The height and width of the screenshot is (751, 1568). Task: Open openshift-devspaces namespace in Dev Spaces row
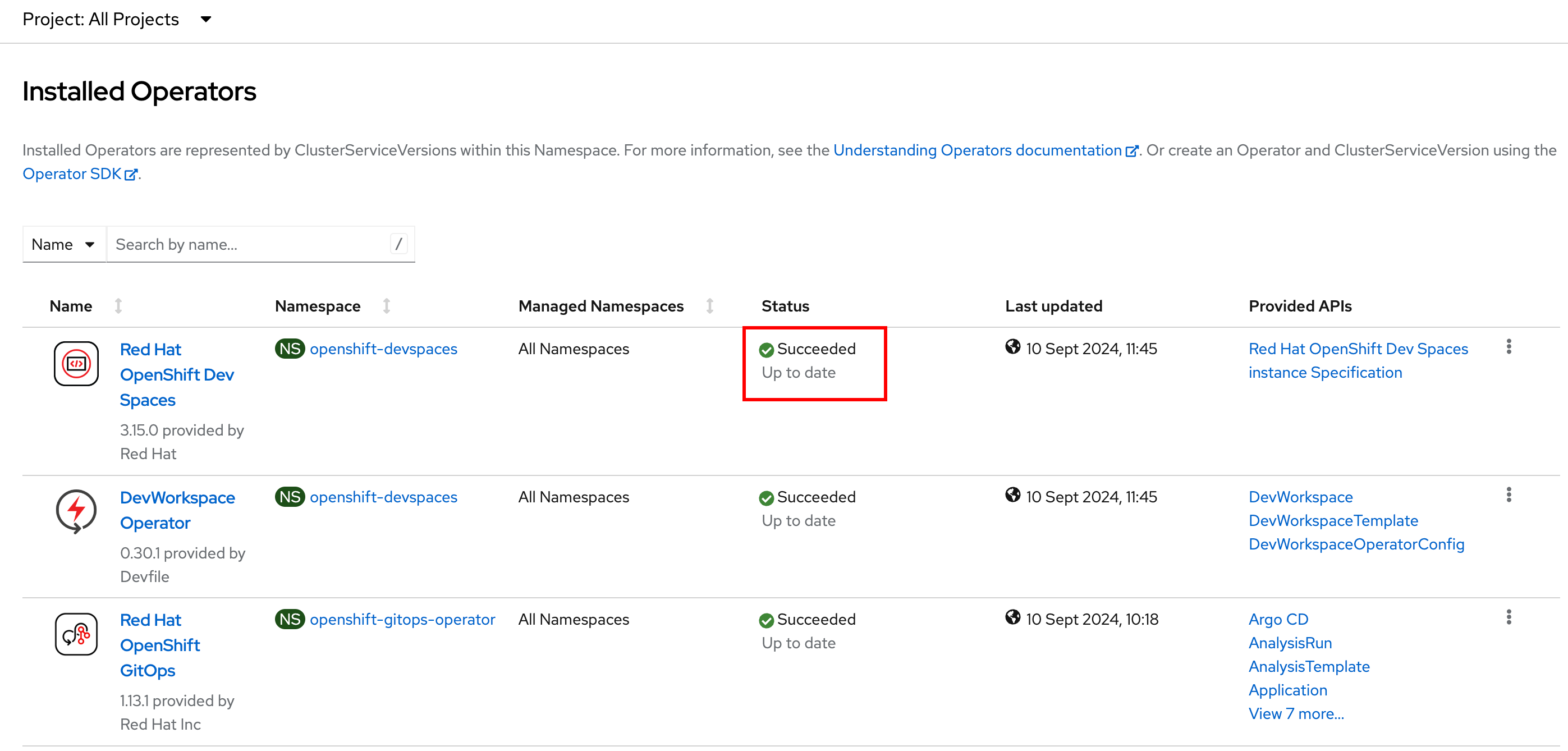pyautogui.click(x=383, y=349)
